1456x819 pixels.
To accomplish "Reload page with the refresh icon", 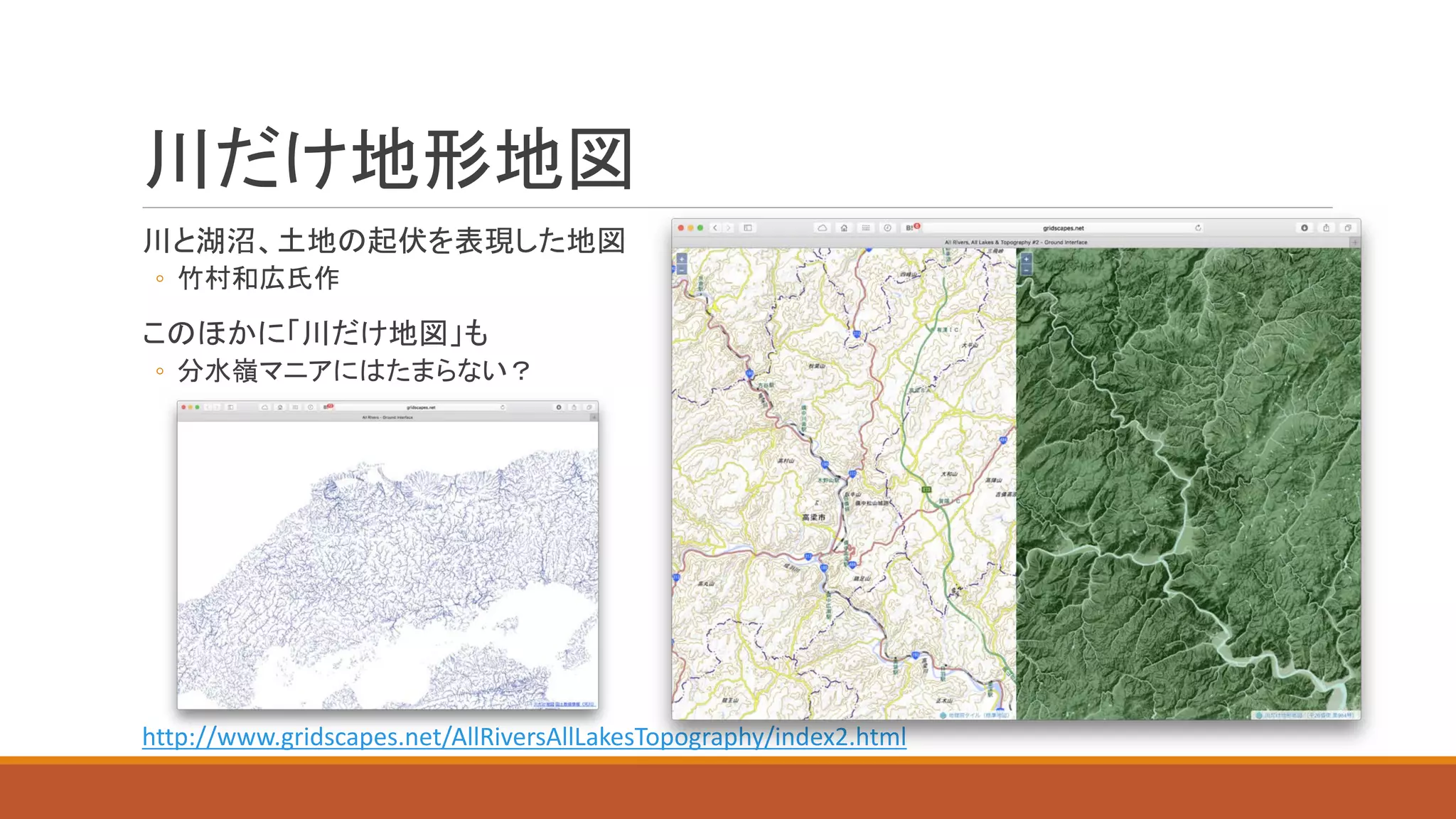I will pos(1198,228).
